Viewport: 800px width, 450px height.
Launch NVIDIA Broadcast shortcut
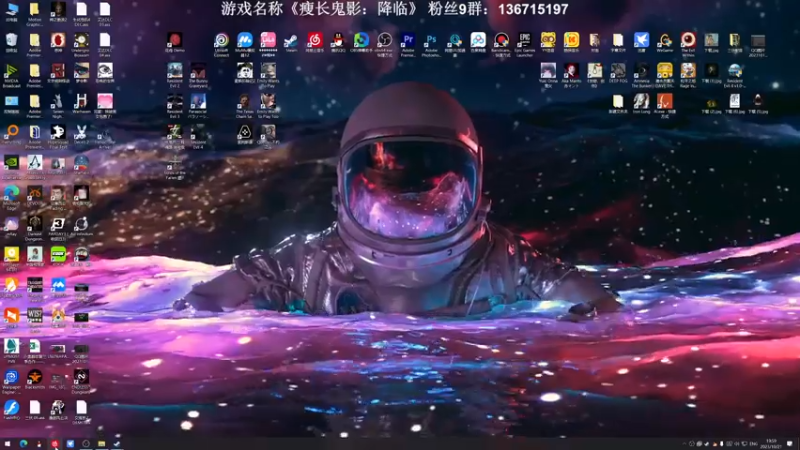pyautogui.click(x=11, y=76)
